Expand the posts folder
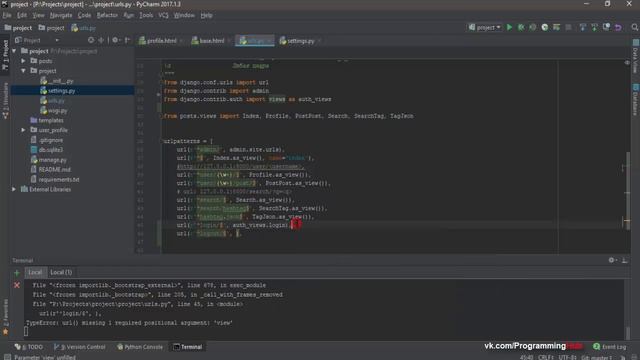 pos(24,61)
